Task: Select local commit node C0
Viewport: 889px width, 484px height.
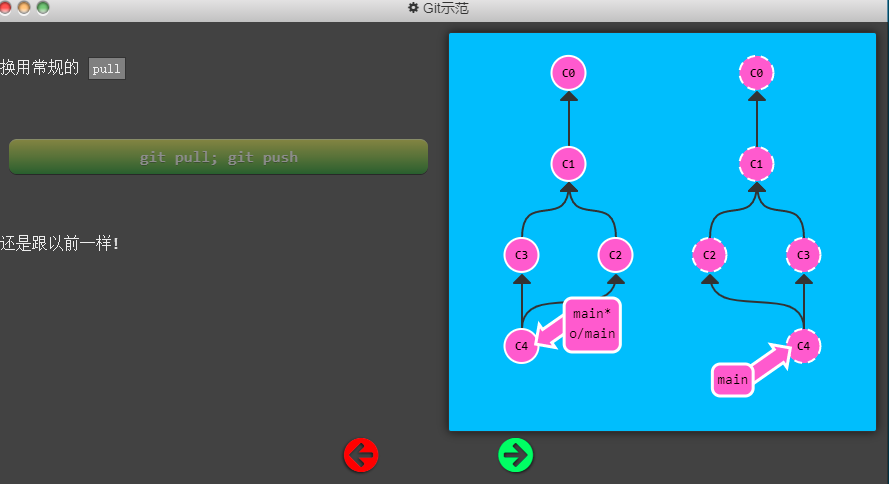Action: pyautogui.click(x=568, y=73)
